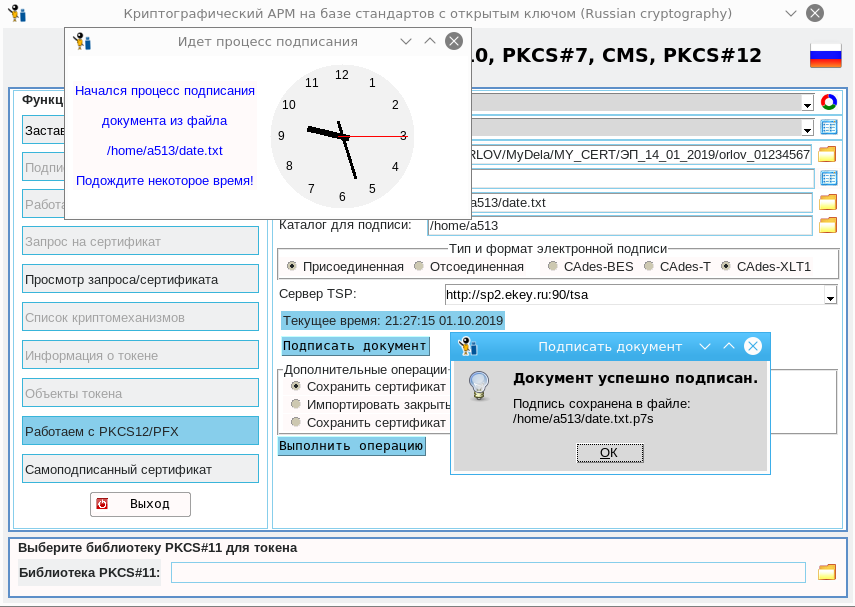Expand the TSP server dropdown list

coord(830,296)
